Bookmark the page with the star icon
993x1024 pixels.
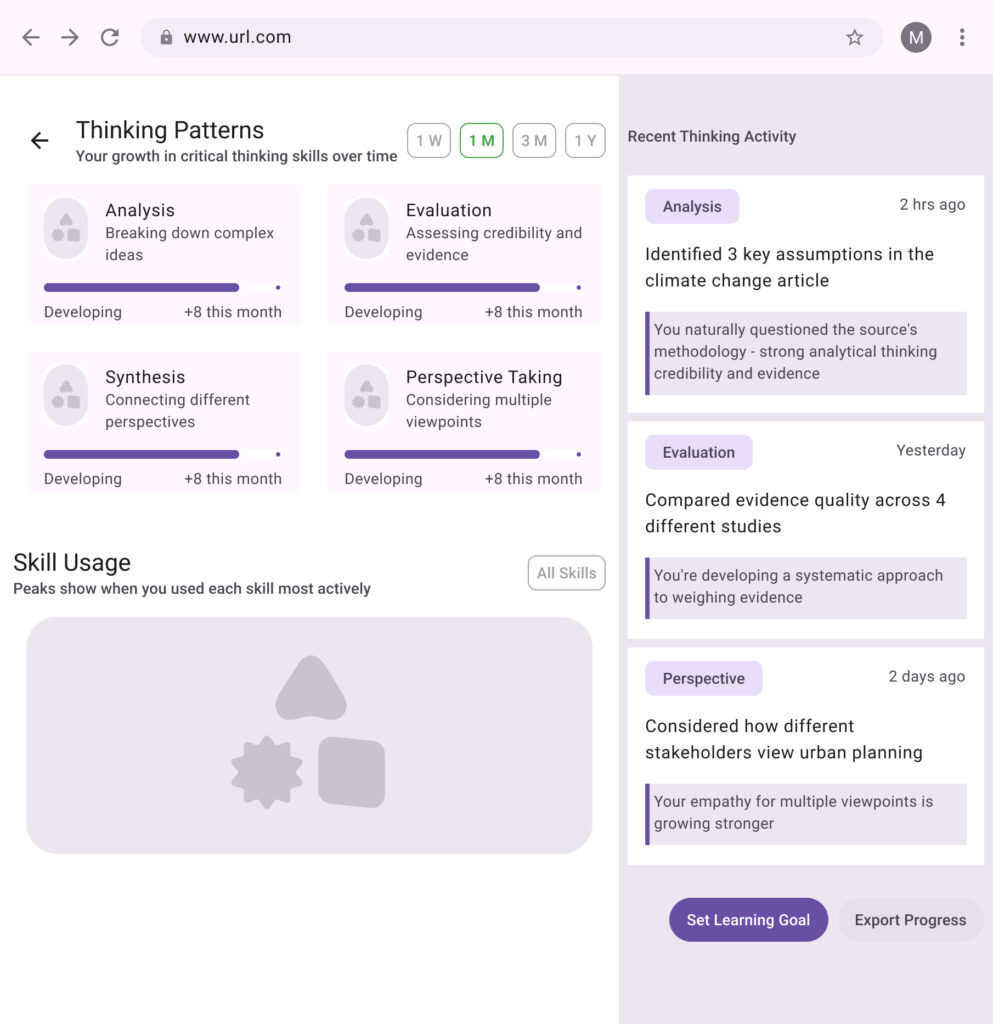854,38
